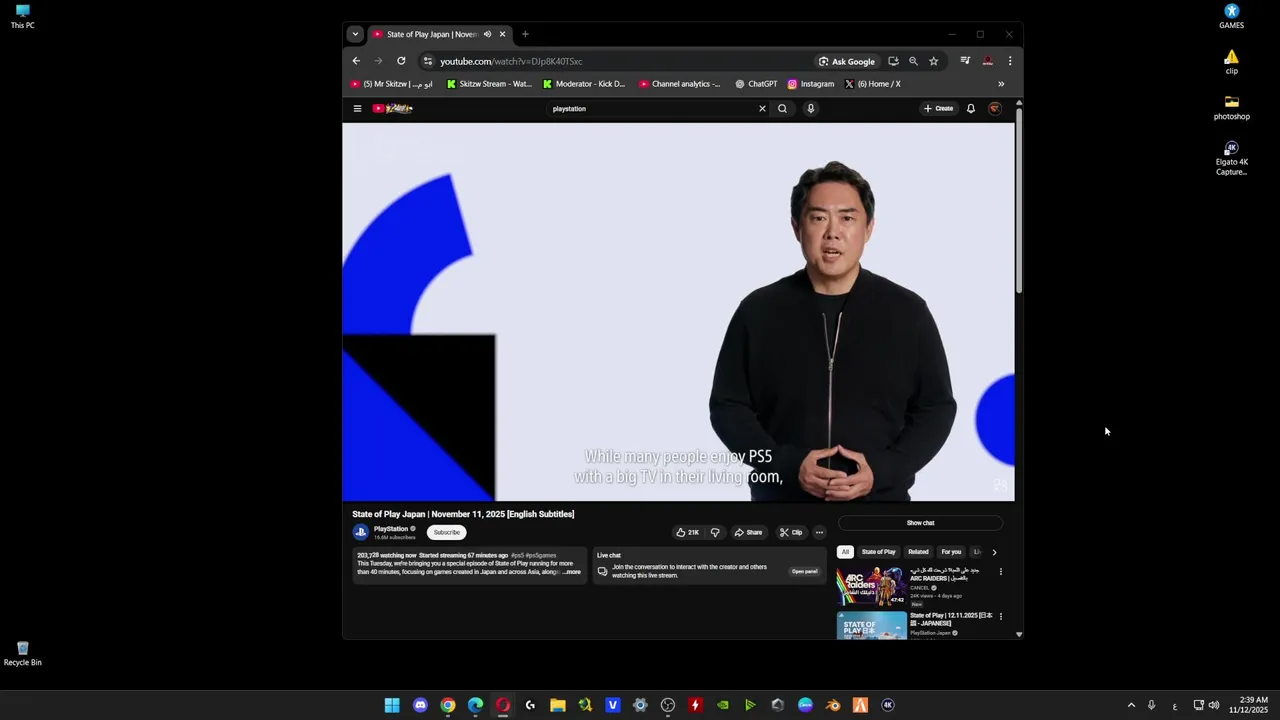Go back to the previous page
Image resolution: width=1280 pixels, height=720 pixels.
point(356,61)
